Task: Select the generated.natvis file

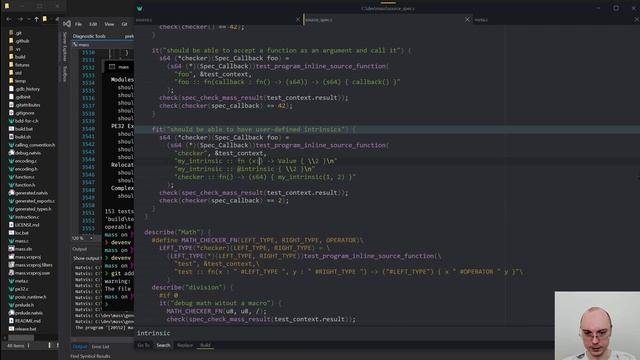Action: tap(28, 193)
